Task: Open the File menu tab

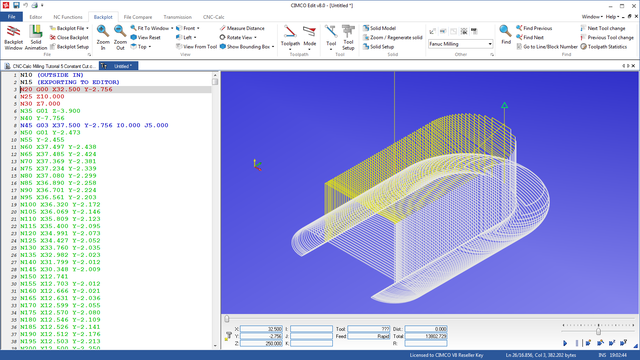Action: [11, 17]
